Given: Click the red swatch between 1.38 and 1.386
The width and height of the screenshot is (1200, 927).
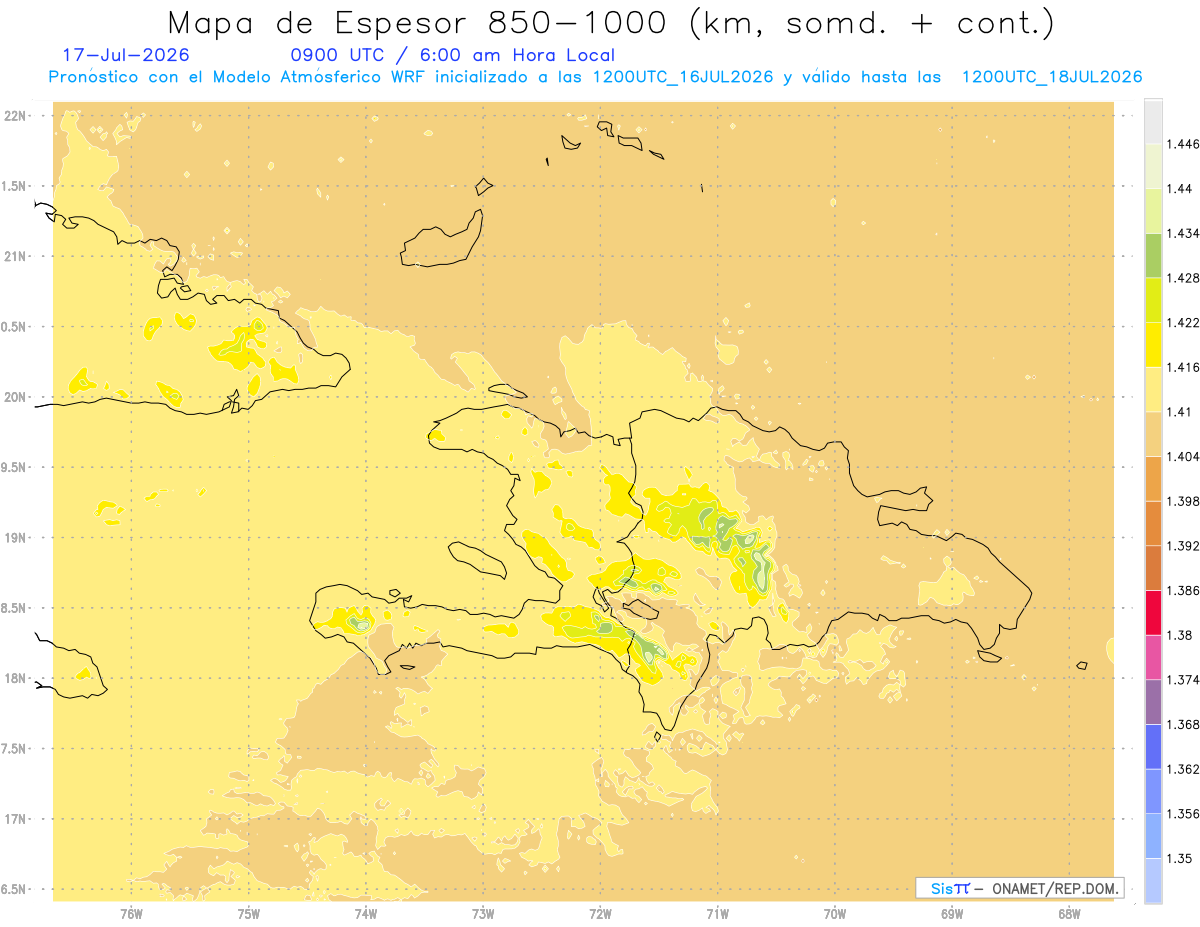Looking at the screenshot, I should [1153, 613].
